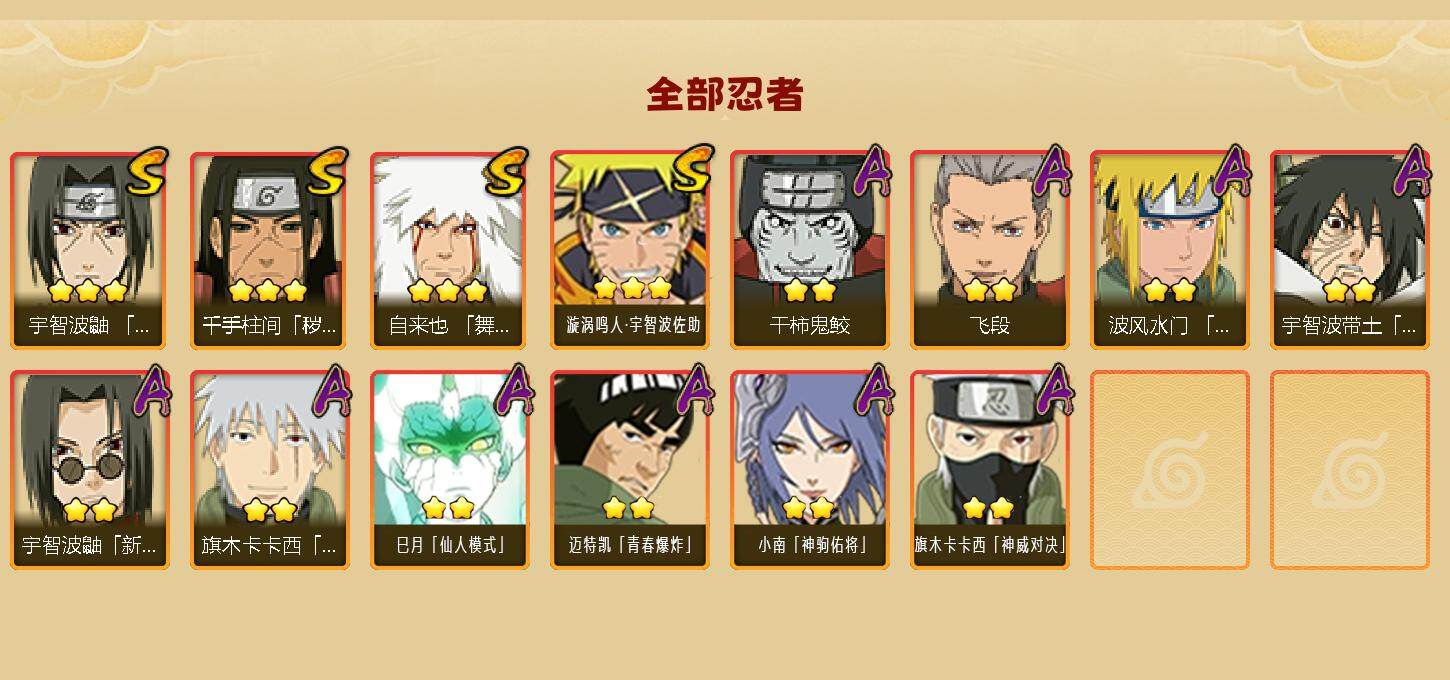
Task: Select the first empty ninja slot
Action: point(1170,470)
